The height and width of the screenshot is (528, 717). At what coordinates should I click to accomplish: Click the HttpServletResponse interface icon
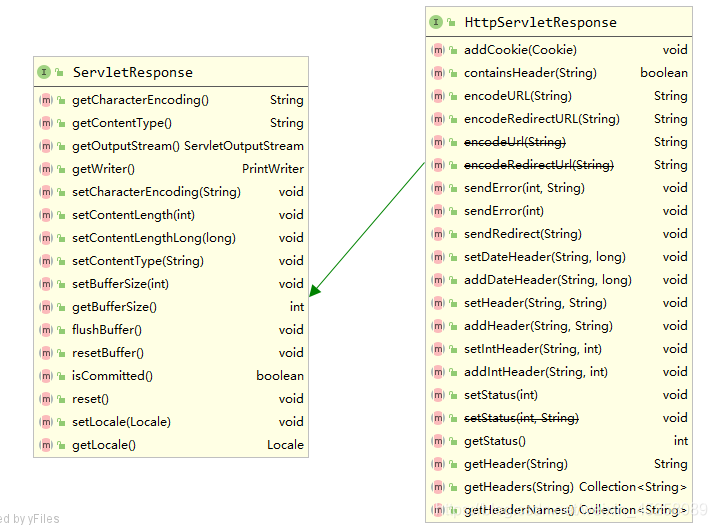(436, 22)
